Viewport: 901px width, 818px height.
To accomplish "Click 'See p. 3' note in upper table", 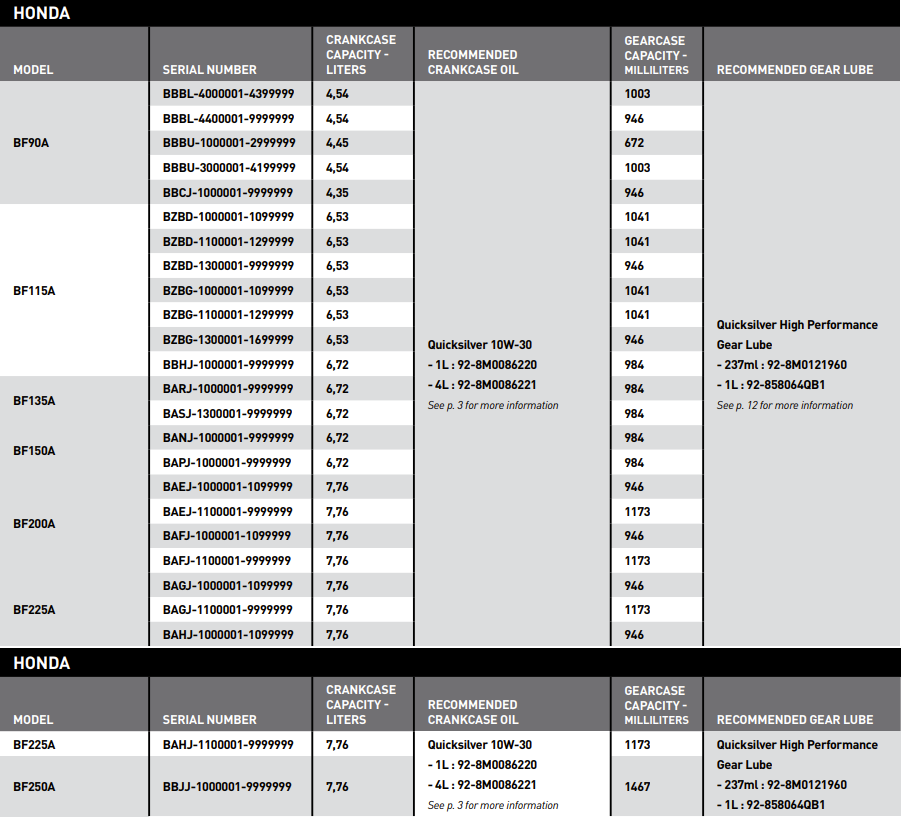I will [x=493, y=406].
